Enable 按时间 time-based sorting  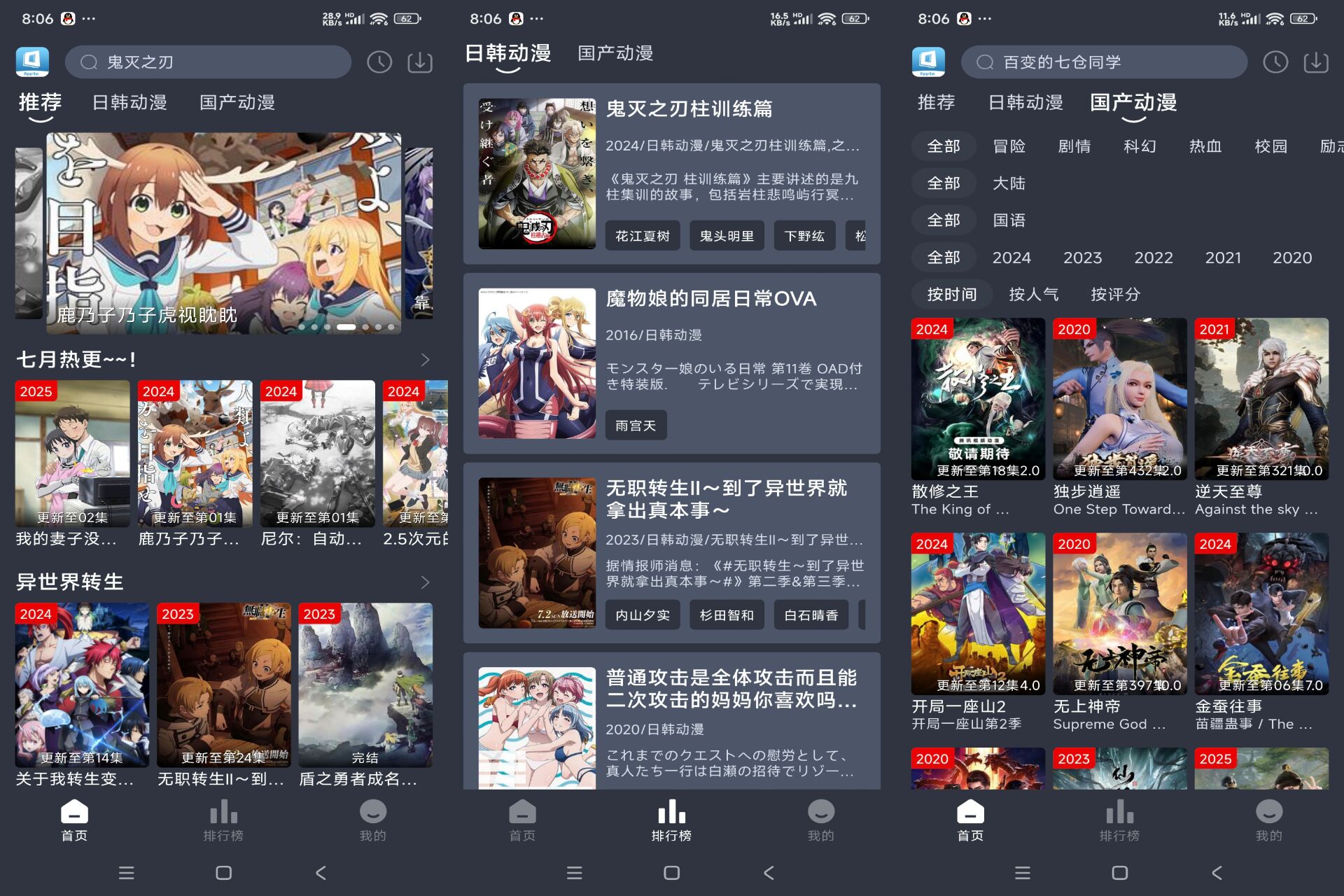(952, 294)
